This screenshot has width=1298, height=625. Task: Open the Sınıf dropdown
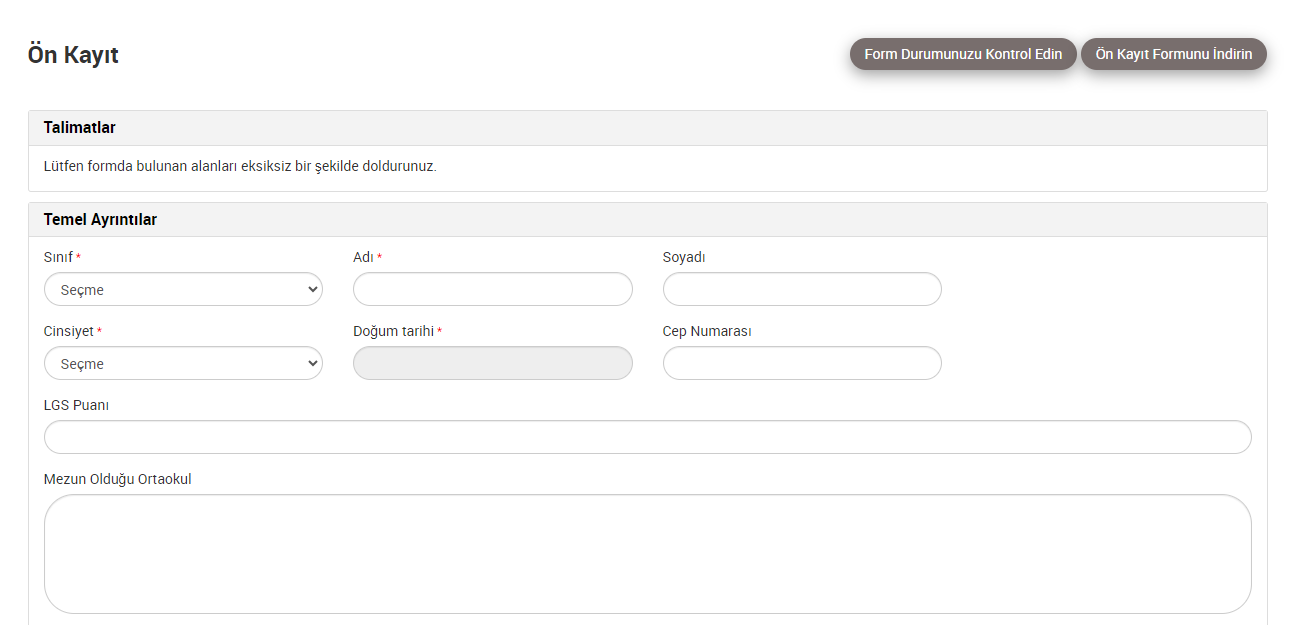click(x=183, y=290)
